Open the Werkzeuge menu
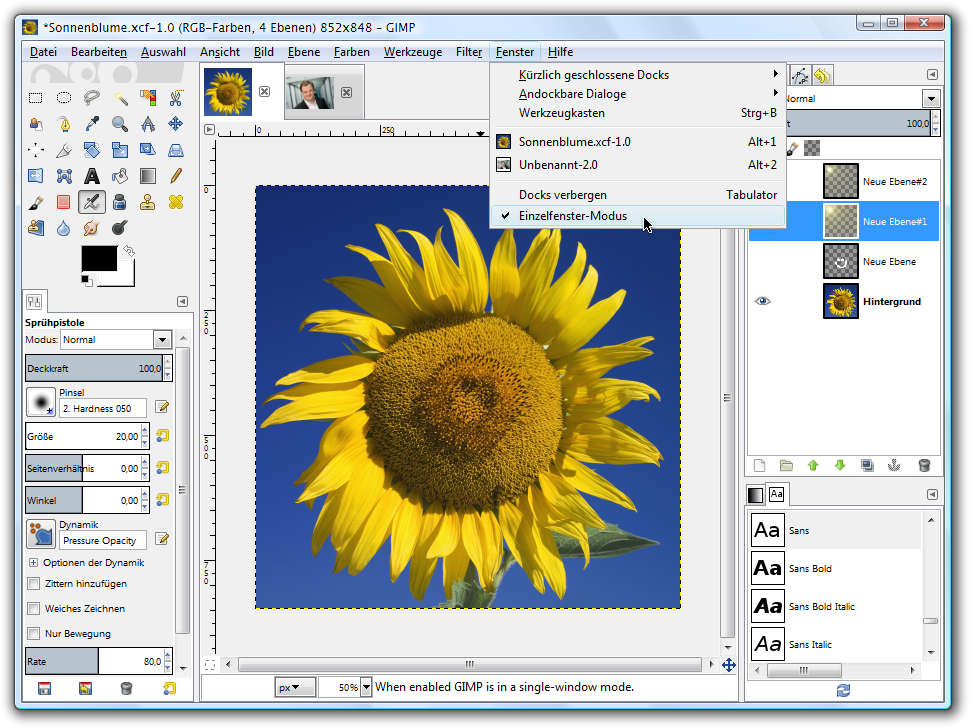This screenshot has width=970, height=728. (413, 52)
